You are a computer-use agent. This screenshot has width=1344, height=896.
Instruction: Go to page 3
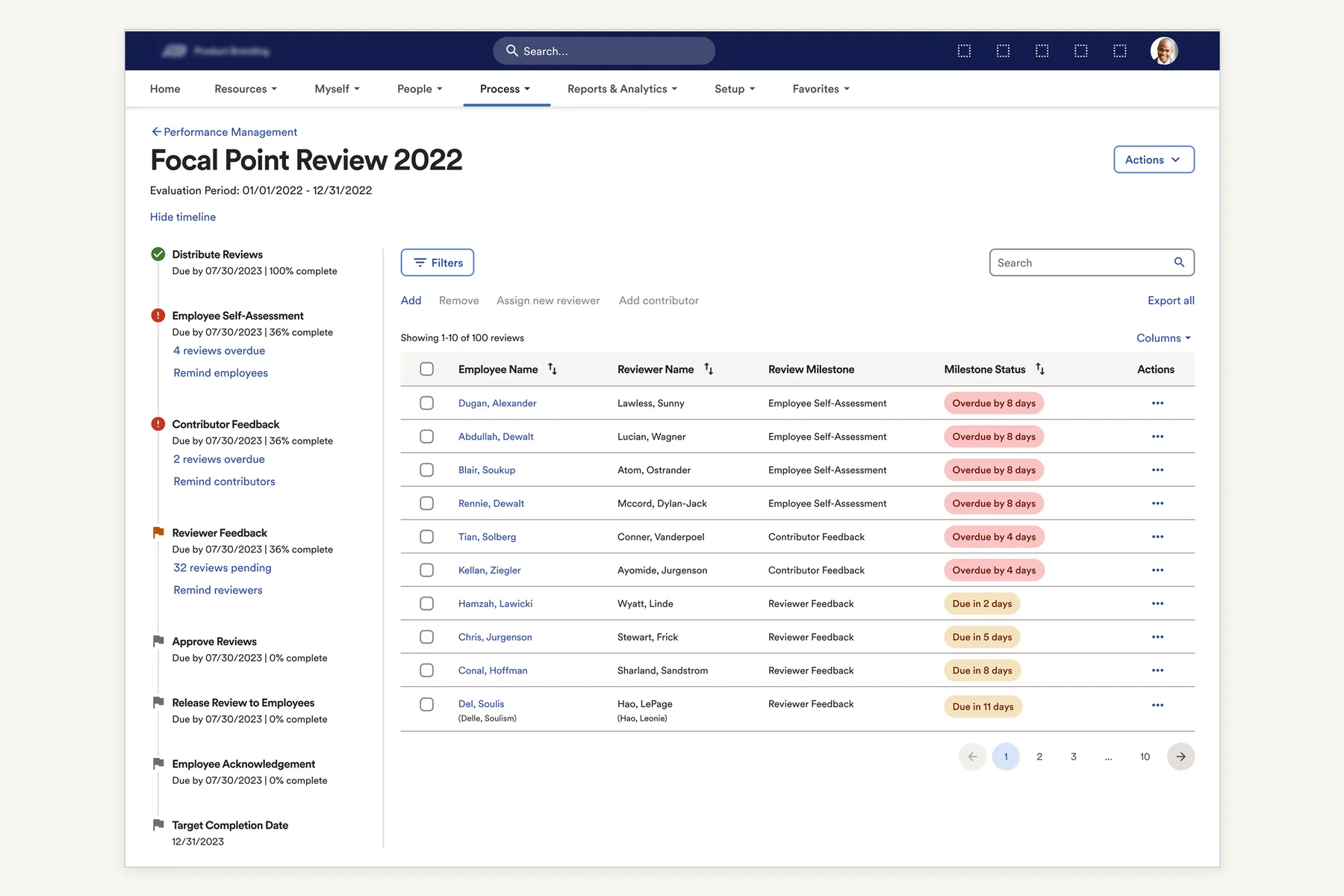(1074, 756)
